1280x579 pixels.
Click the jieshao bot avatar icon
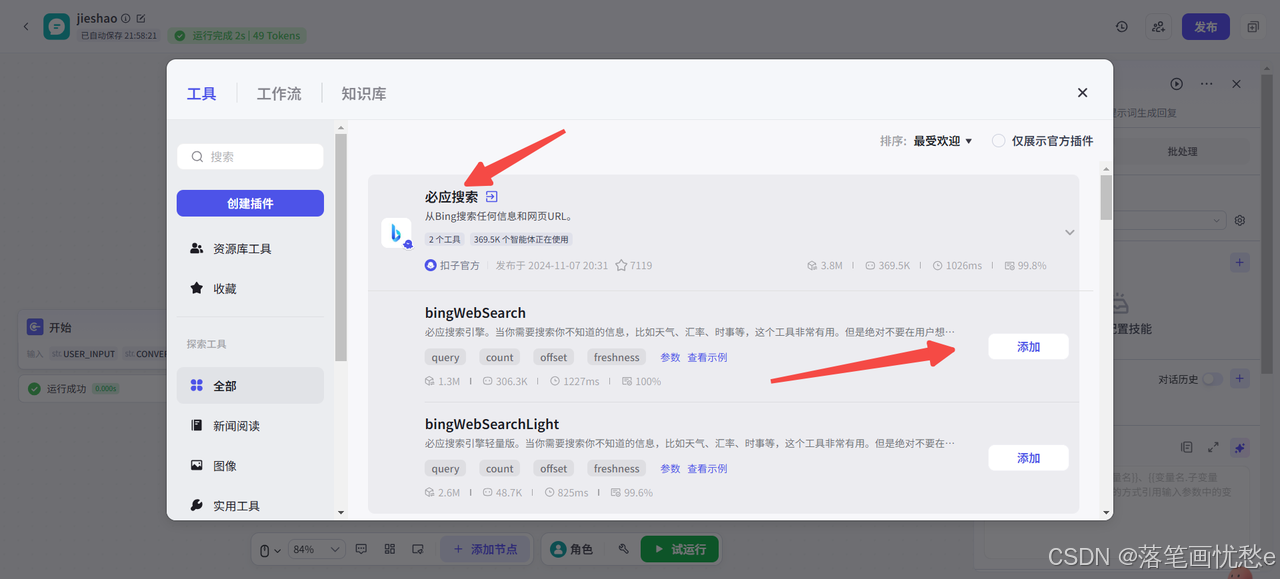pos(57,27)
